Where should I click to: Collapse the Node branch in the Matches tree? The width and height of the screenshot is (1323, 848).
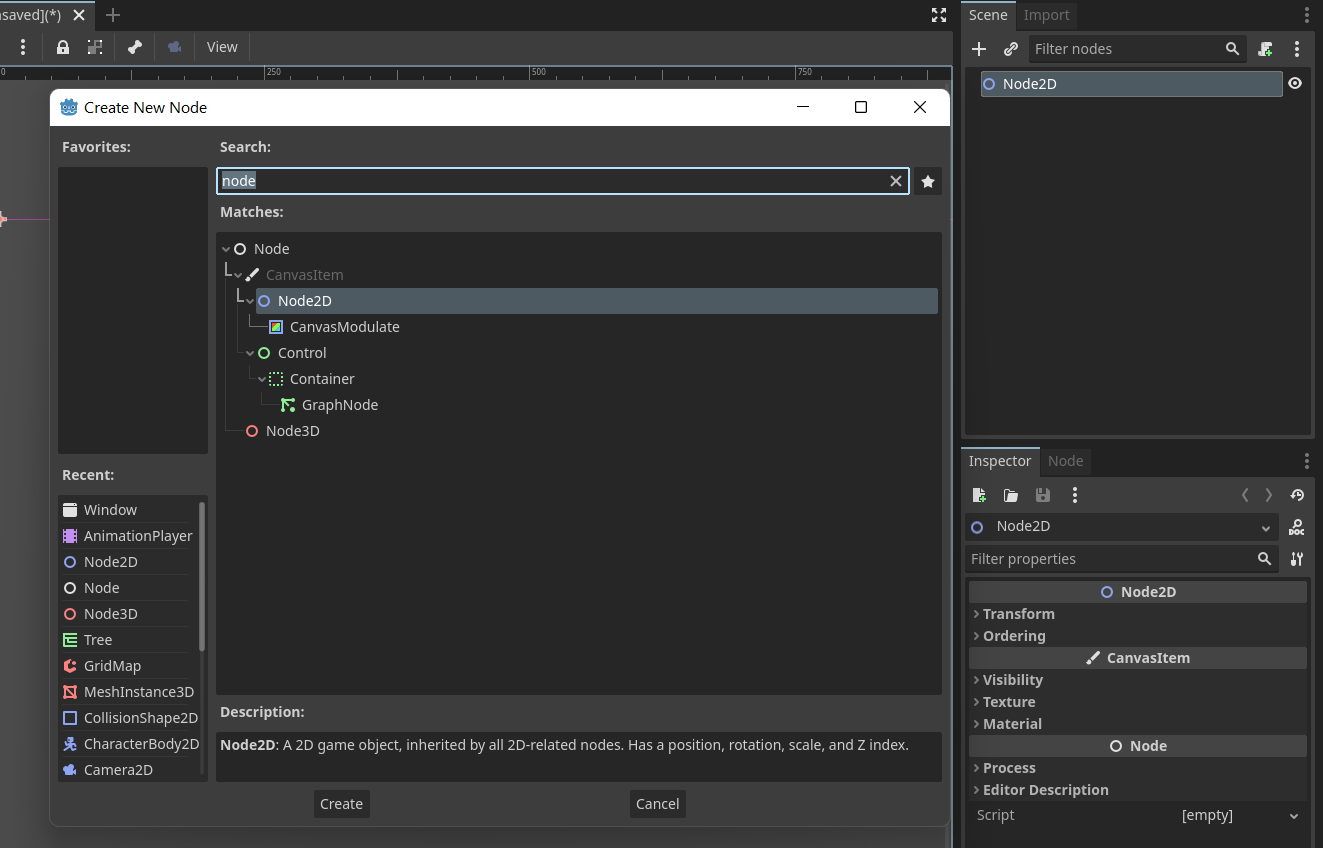[225, 248]
